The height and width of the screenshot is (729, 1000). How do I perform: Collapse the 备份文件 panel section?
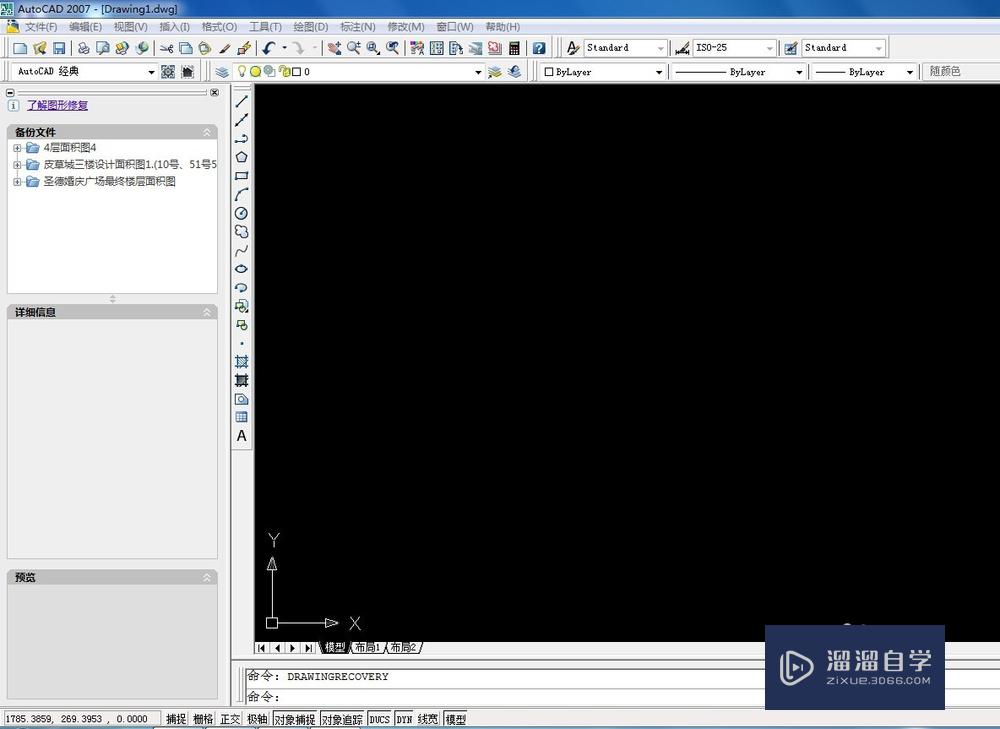click(207, 132)
